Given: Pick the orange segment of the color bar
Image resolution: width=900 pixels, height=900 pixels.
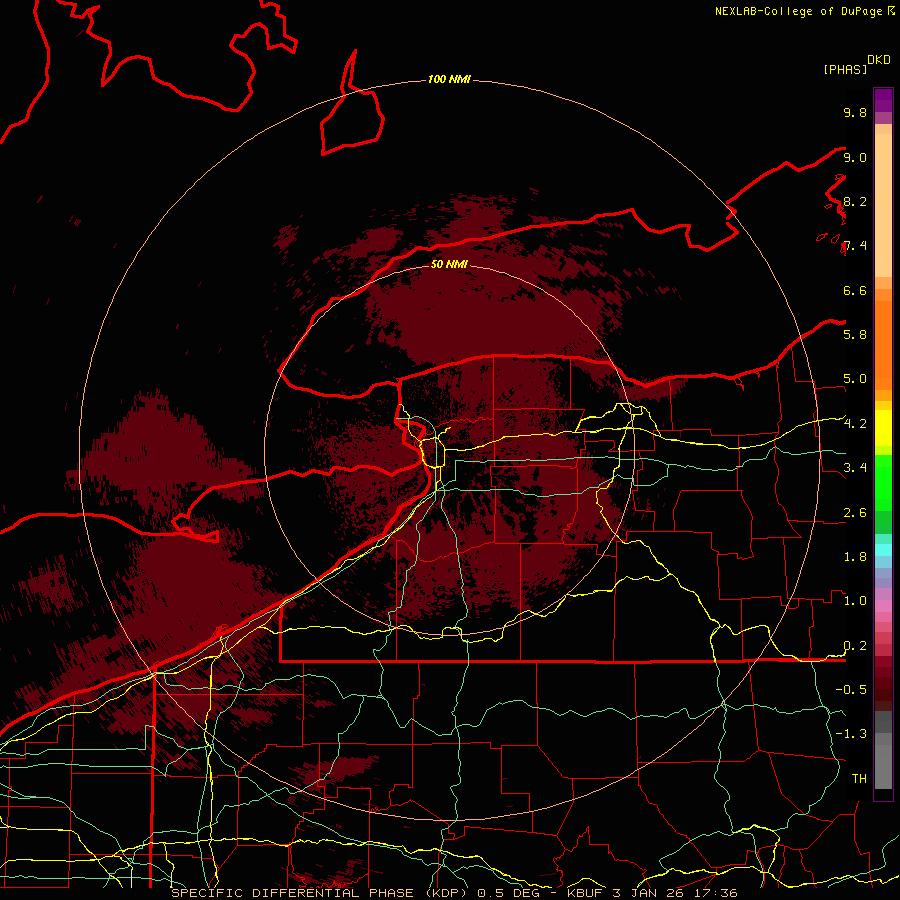Looking at the screenshot, I should click(x=883, y=346).
